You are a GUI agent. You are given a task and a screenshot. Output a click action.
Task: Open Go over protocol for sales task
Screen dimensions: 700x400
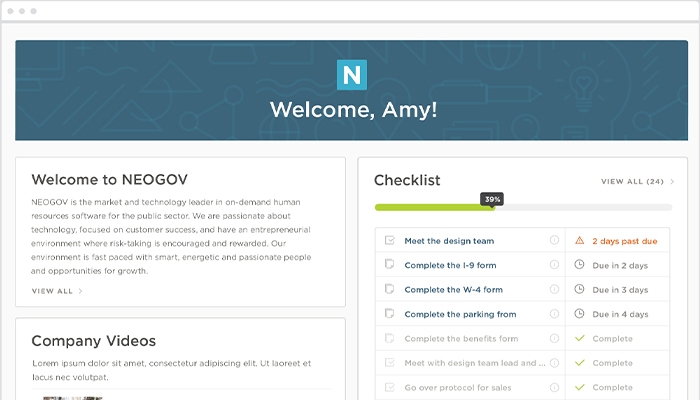pyautogui.click(x=458, y=388)
